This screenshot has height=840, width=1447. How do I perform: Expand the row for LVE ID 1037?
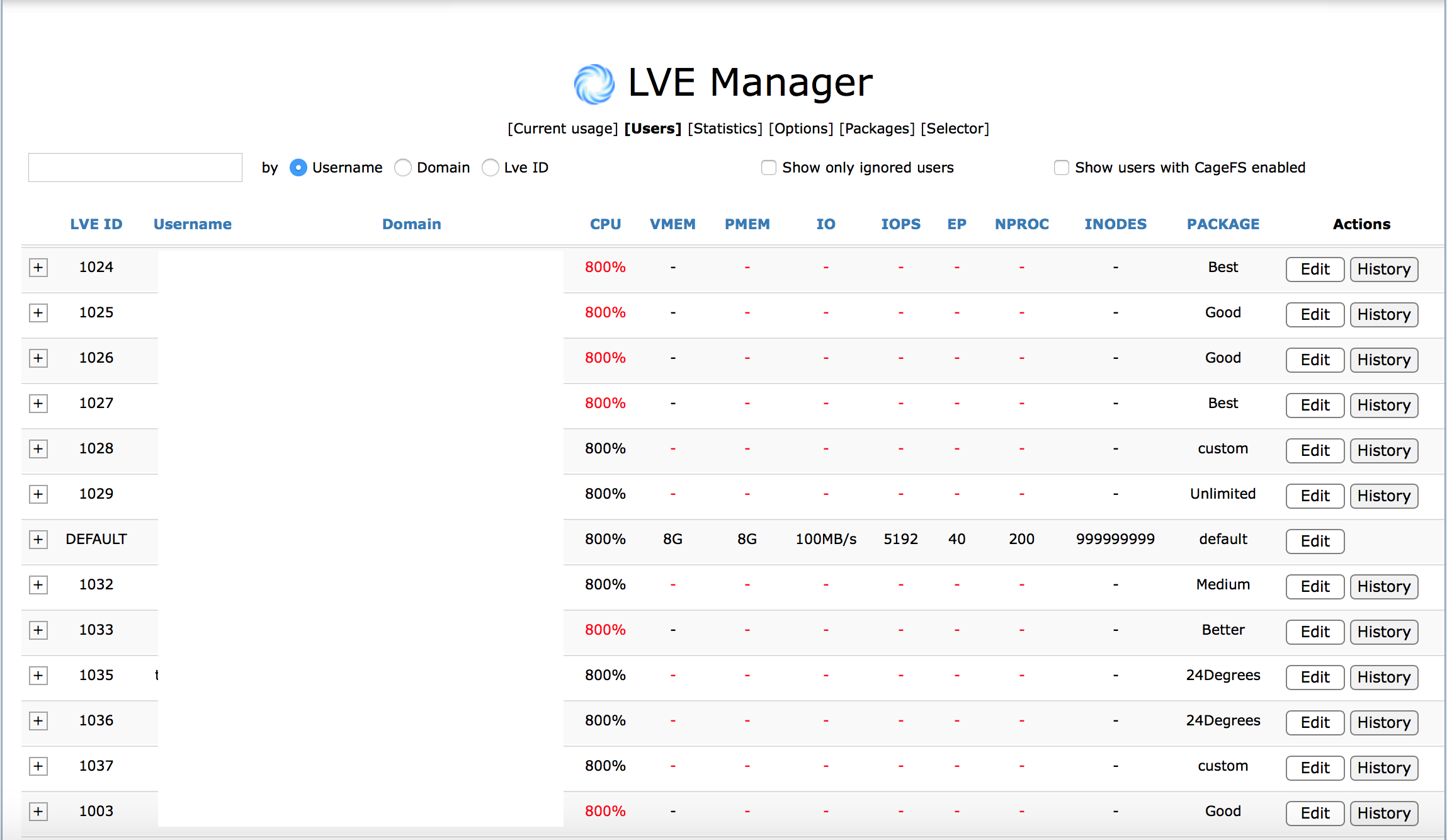coord(38,765)
